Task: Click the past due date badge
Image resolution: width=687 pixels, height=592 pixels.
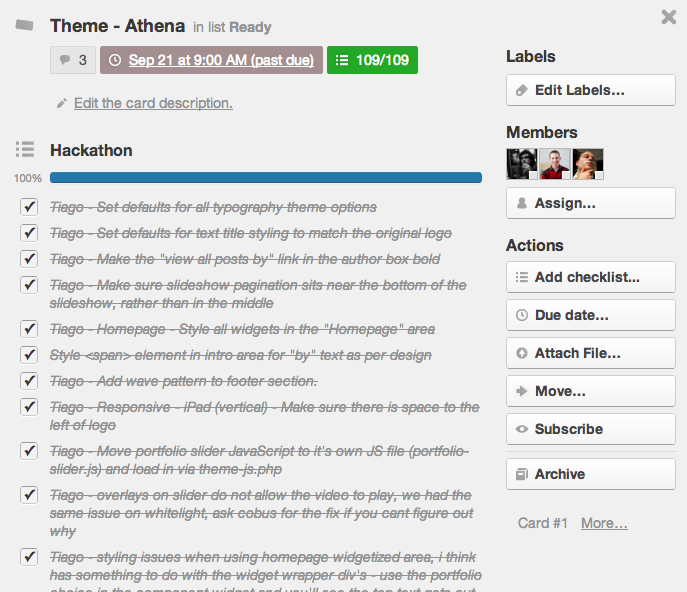Action: [211, 60]
